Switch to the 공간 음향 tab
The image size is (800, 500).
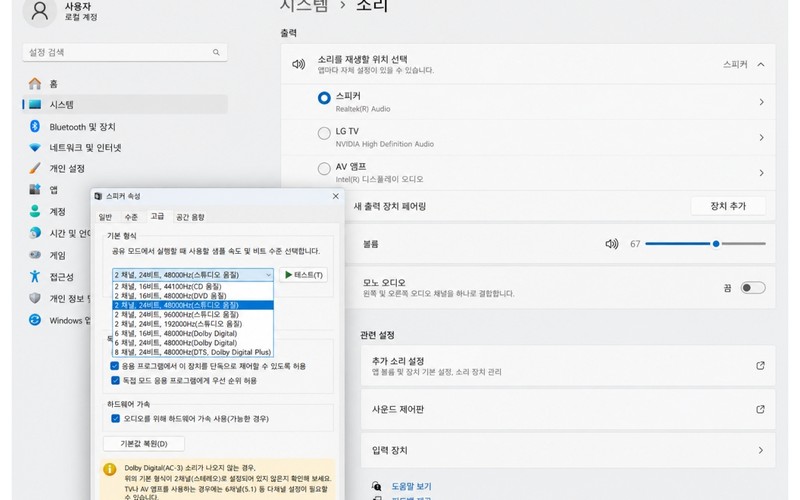pyautogui.click(x=190, y=217)
